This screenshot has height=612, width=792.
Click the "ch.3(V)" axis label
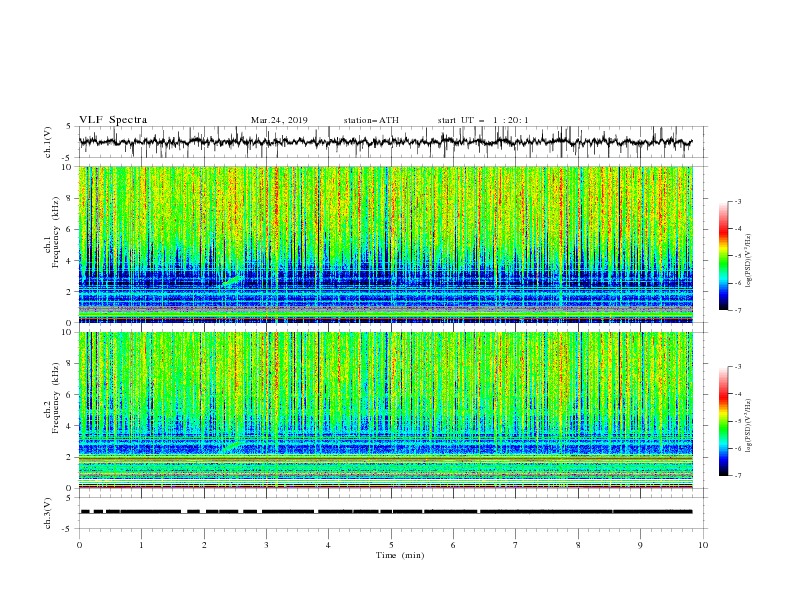pos(48,513)
